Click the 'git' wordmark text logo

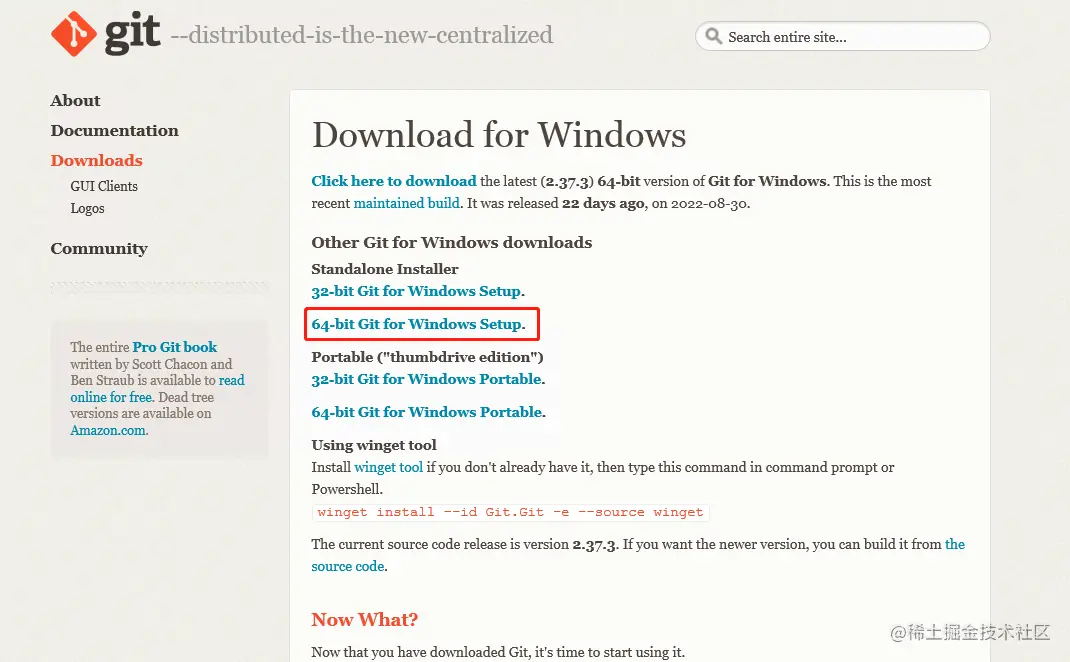[132, 33]
